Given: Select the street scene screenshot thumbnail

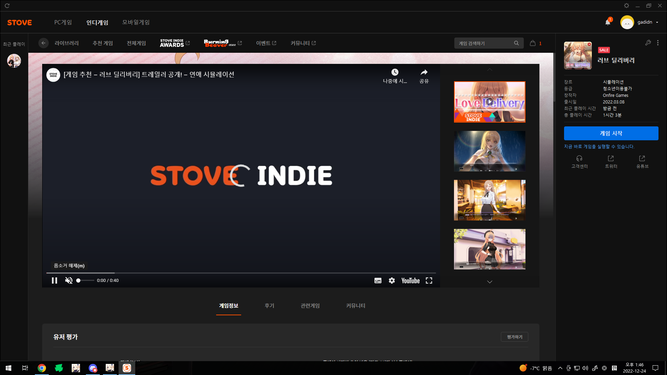Looking at the screenshot, I should point(490,249).
